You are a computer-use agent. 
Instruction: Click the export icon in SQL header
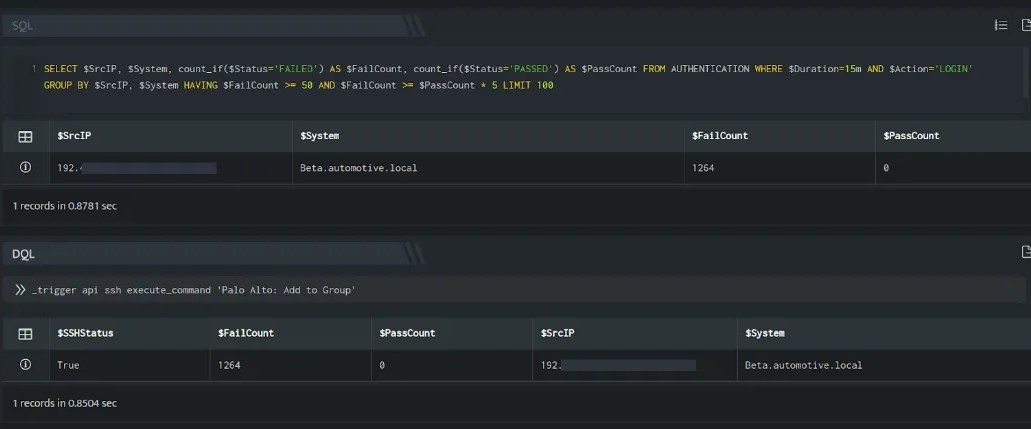tap(1026, 25)
